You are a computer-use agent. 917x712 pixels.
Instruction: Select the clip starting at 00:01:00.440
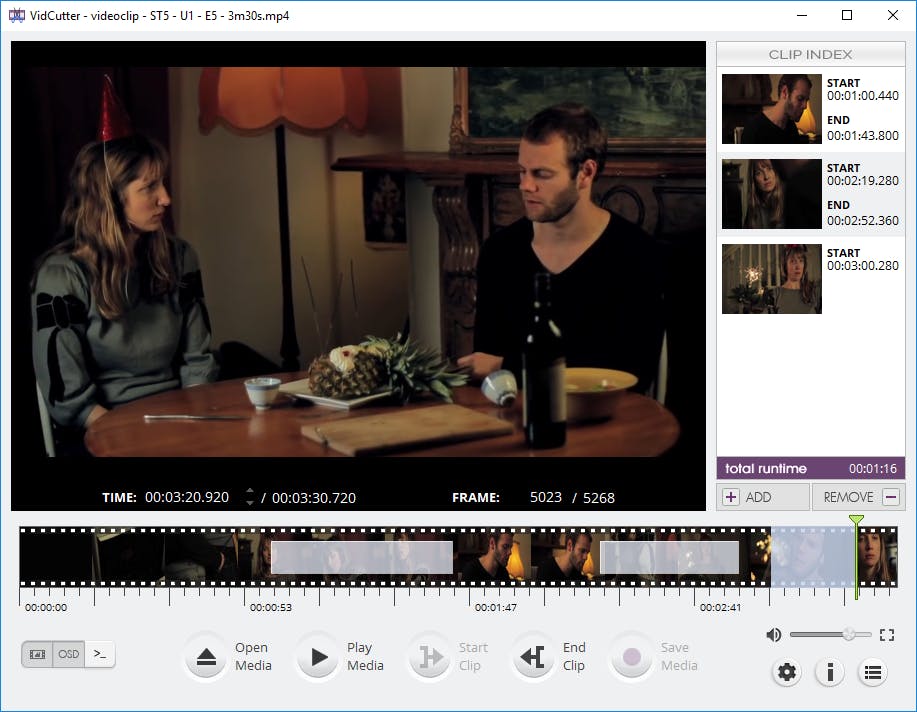pos(811,109)
